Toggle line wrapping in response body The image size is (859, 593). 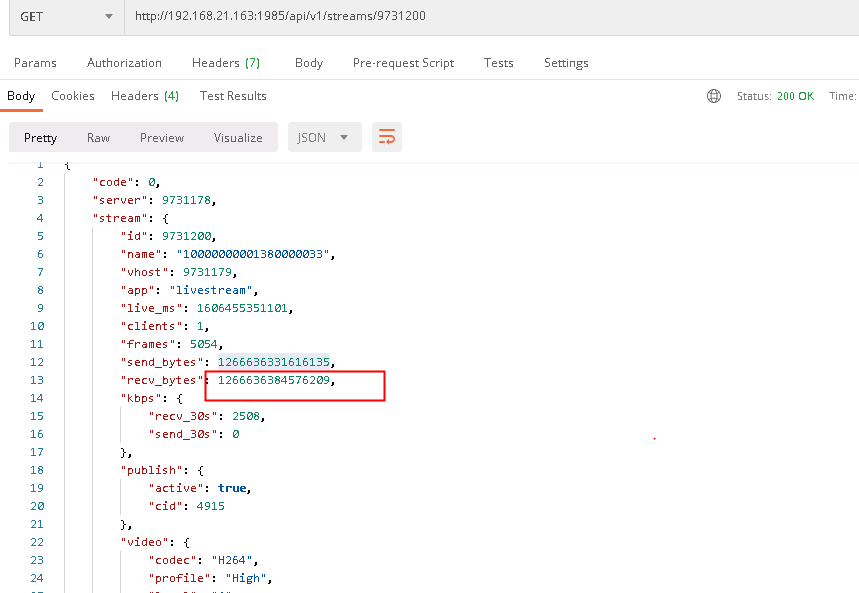[x=387, y=136]
